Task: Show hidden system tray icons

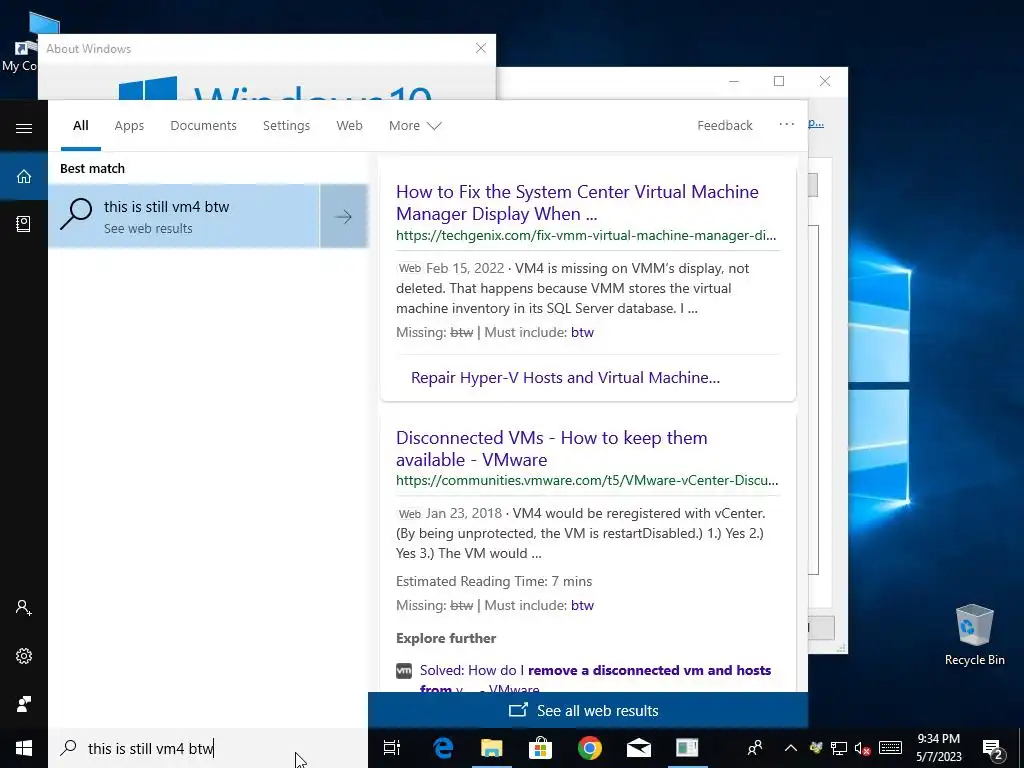Action: point(790,748)
